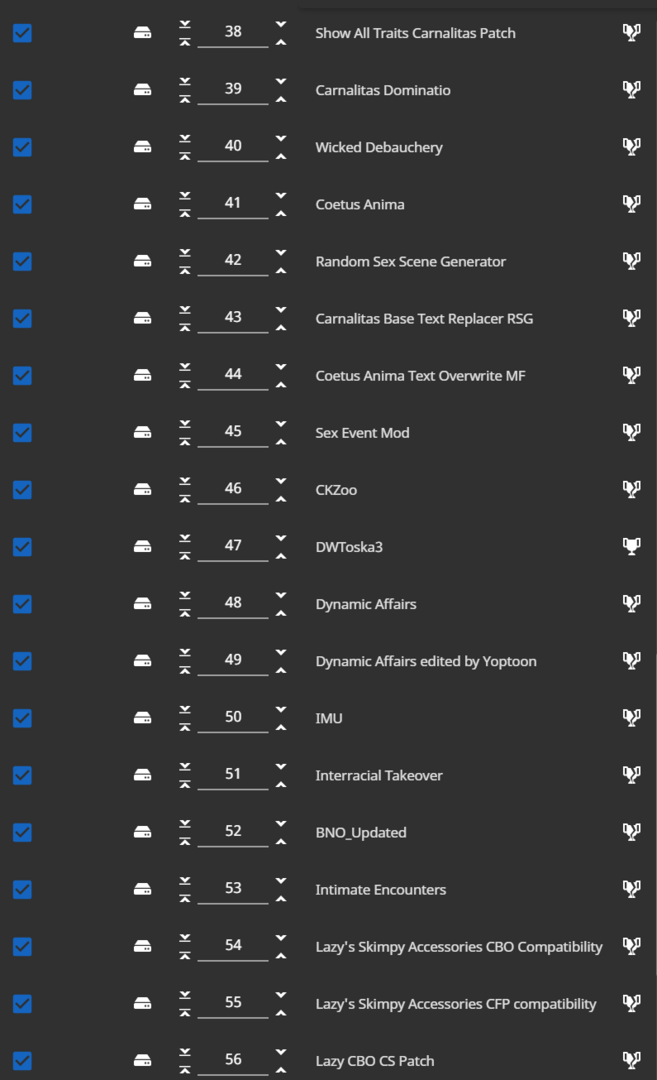This screenshot has width=657, height=1080.
Task: Disable Show All Traits Carnalitas Patch checkbox
Action: (x=22, y=33)
